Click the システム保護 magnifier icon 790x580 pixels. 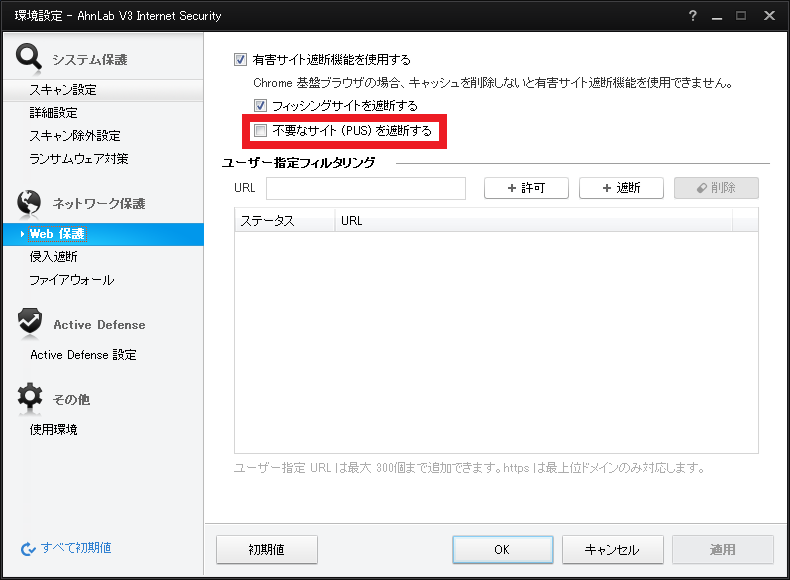[x=28, y=56]
